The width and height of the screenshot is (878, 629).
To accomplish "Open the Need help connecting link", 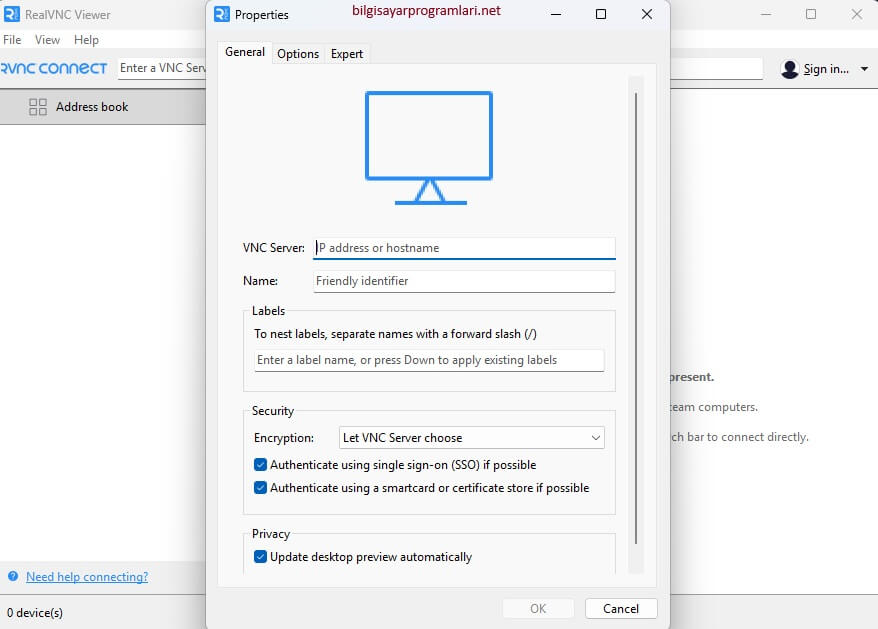I will pyautogui.click(x=87, y=576).
